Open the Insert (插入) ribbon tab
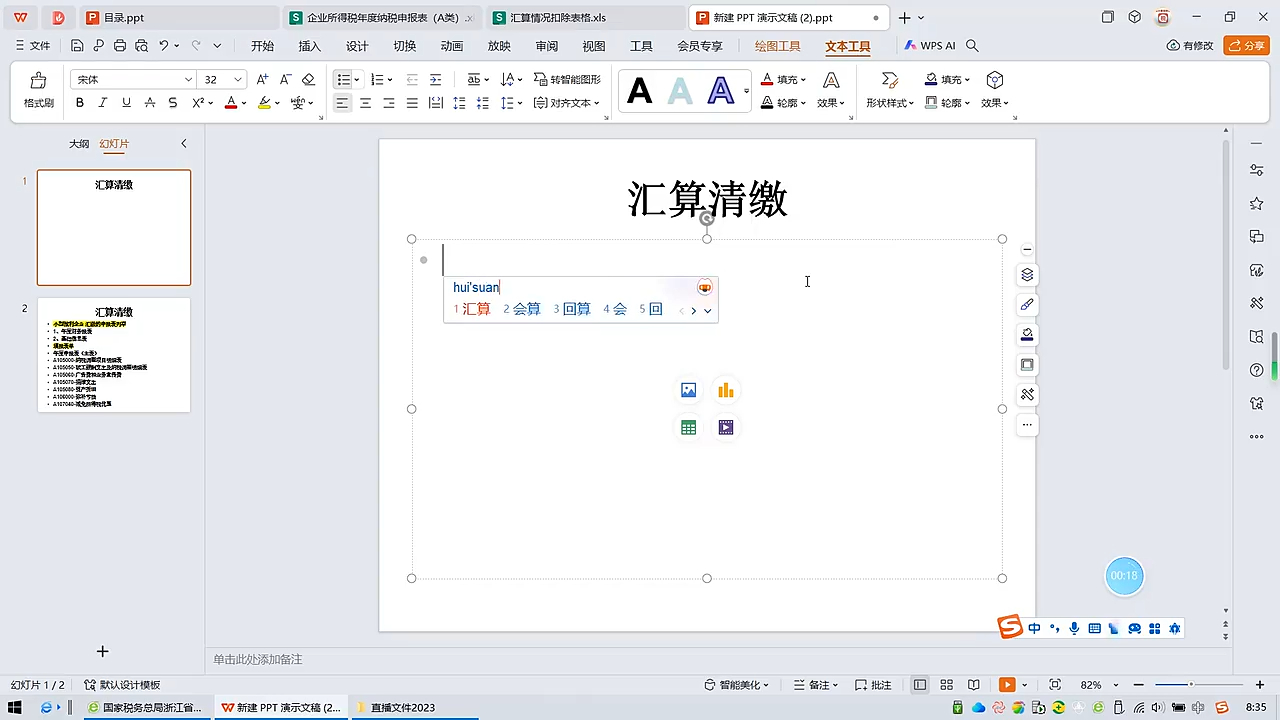The image size is (1280, 720). 310,46
